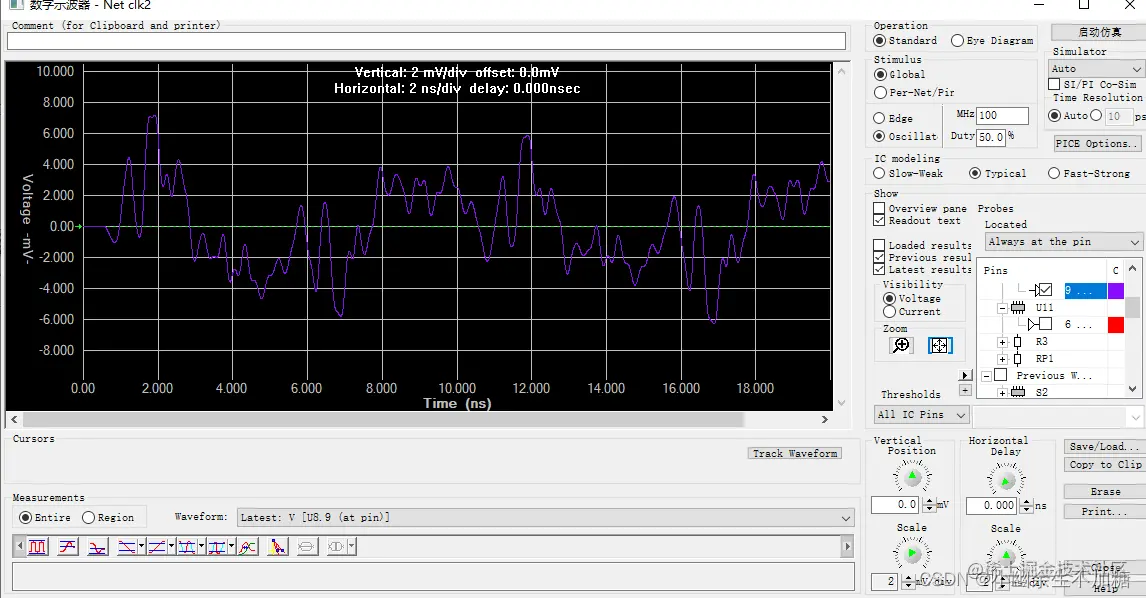Select Per-Net/Pin stimulus option
The image size is (1146, 598).
tap(880, 92)
